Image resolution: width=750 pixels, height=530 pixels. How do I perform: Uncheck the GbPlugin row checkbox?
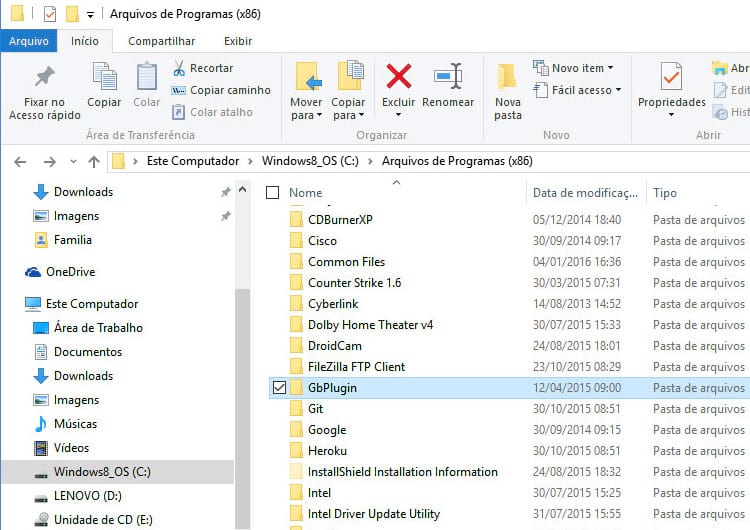point(279,387)
